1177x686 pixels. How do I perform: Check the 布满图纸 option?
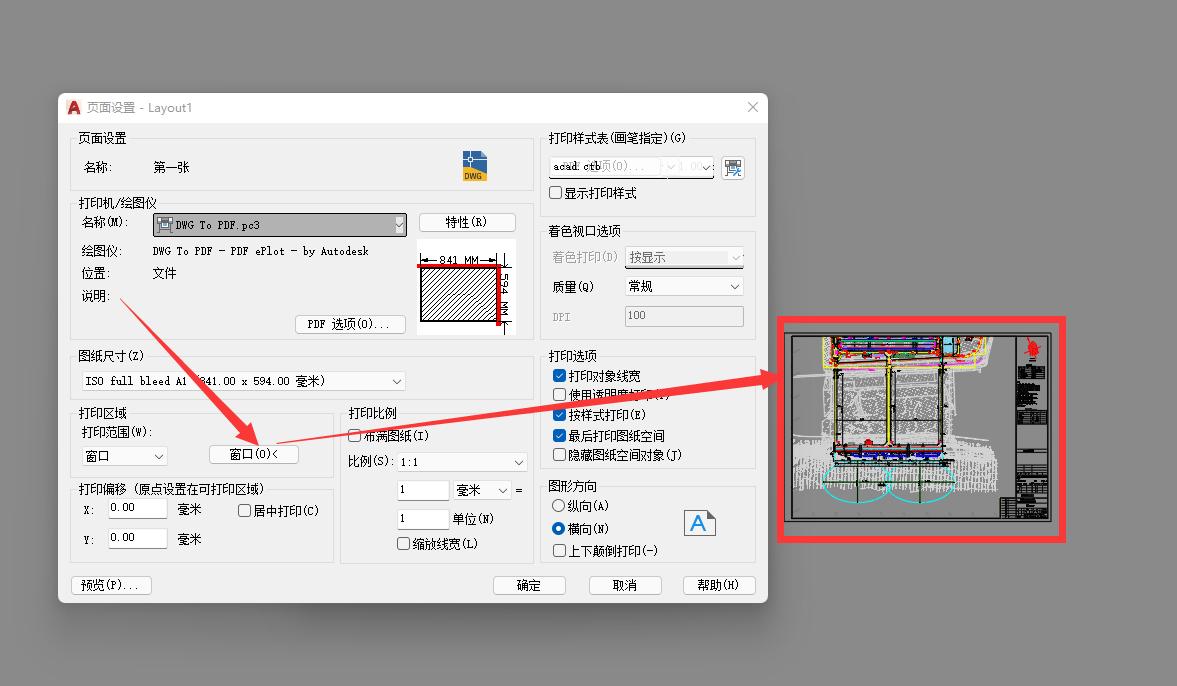coord(355,435)
